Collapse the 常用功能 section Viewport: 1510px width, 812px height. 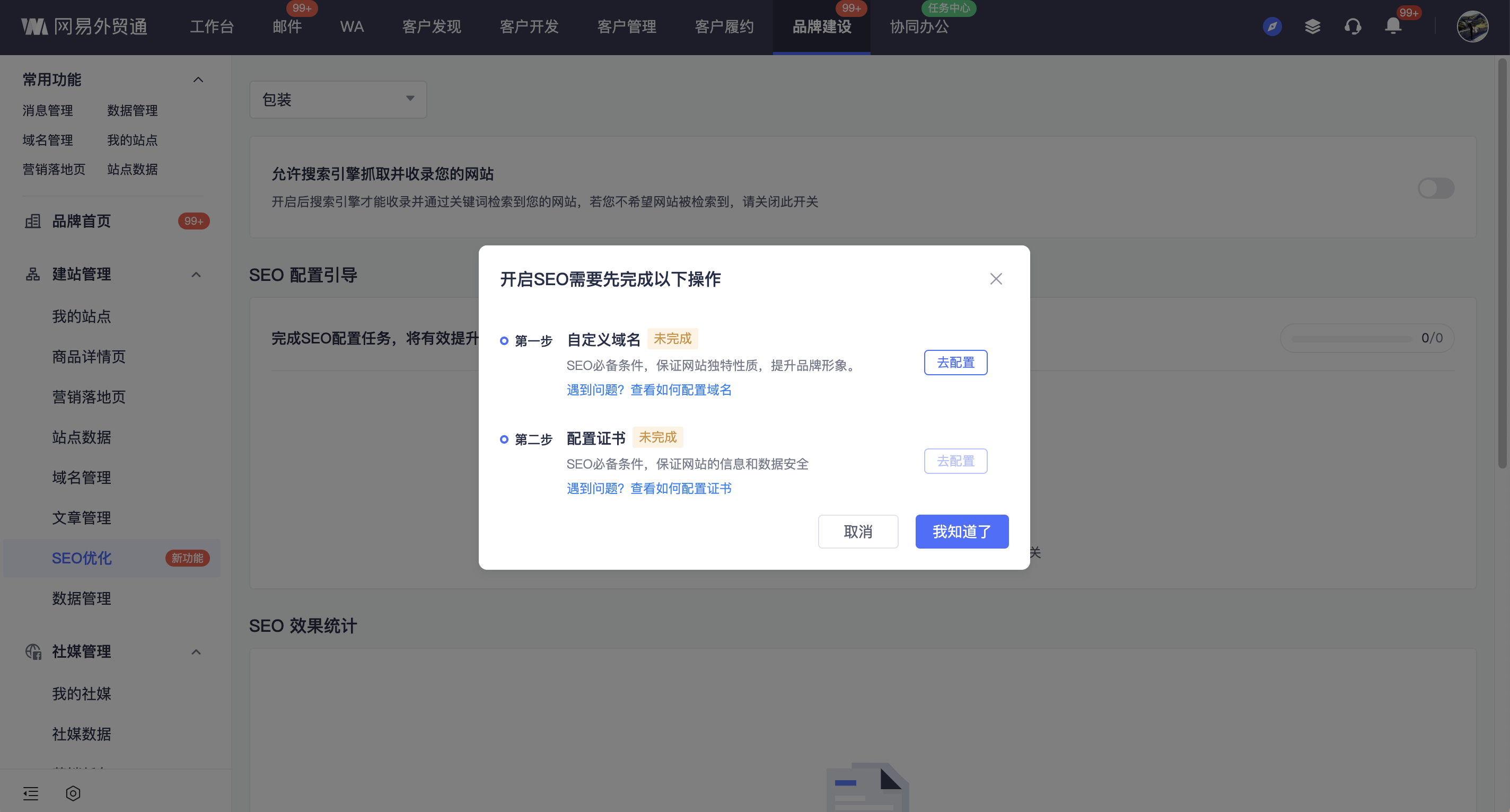pos(198,80)
